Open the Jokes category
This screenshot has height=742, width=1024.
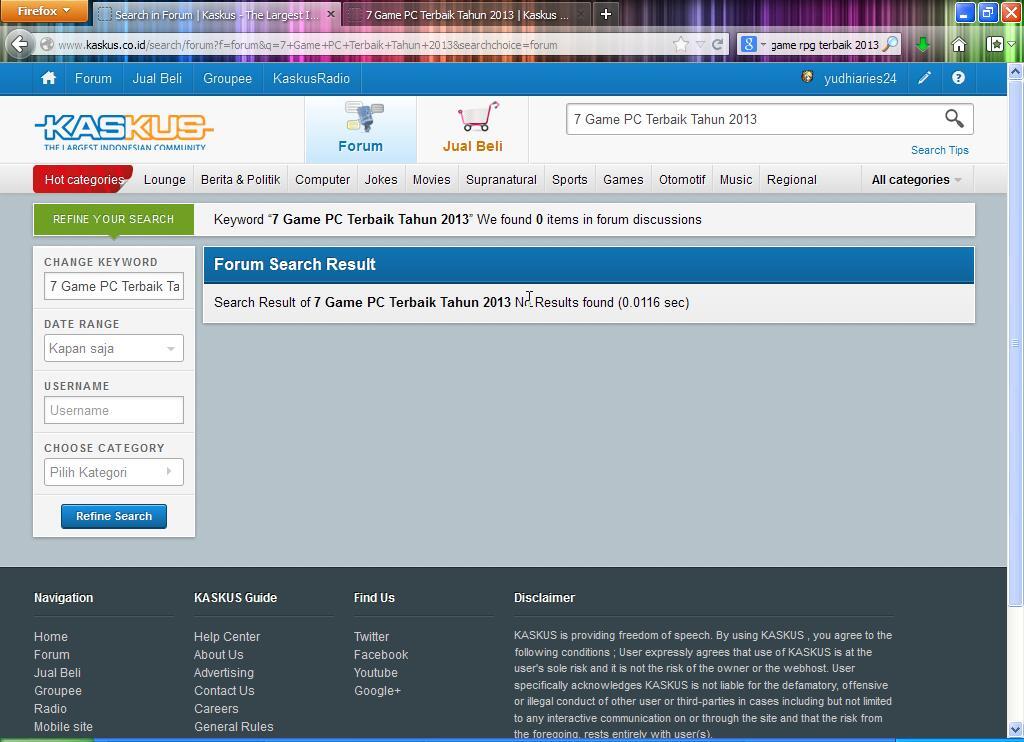click(x=381, y=180)
